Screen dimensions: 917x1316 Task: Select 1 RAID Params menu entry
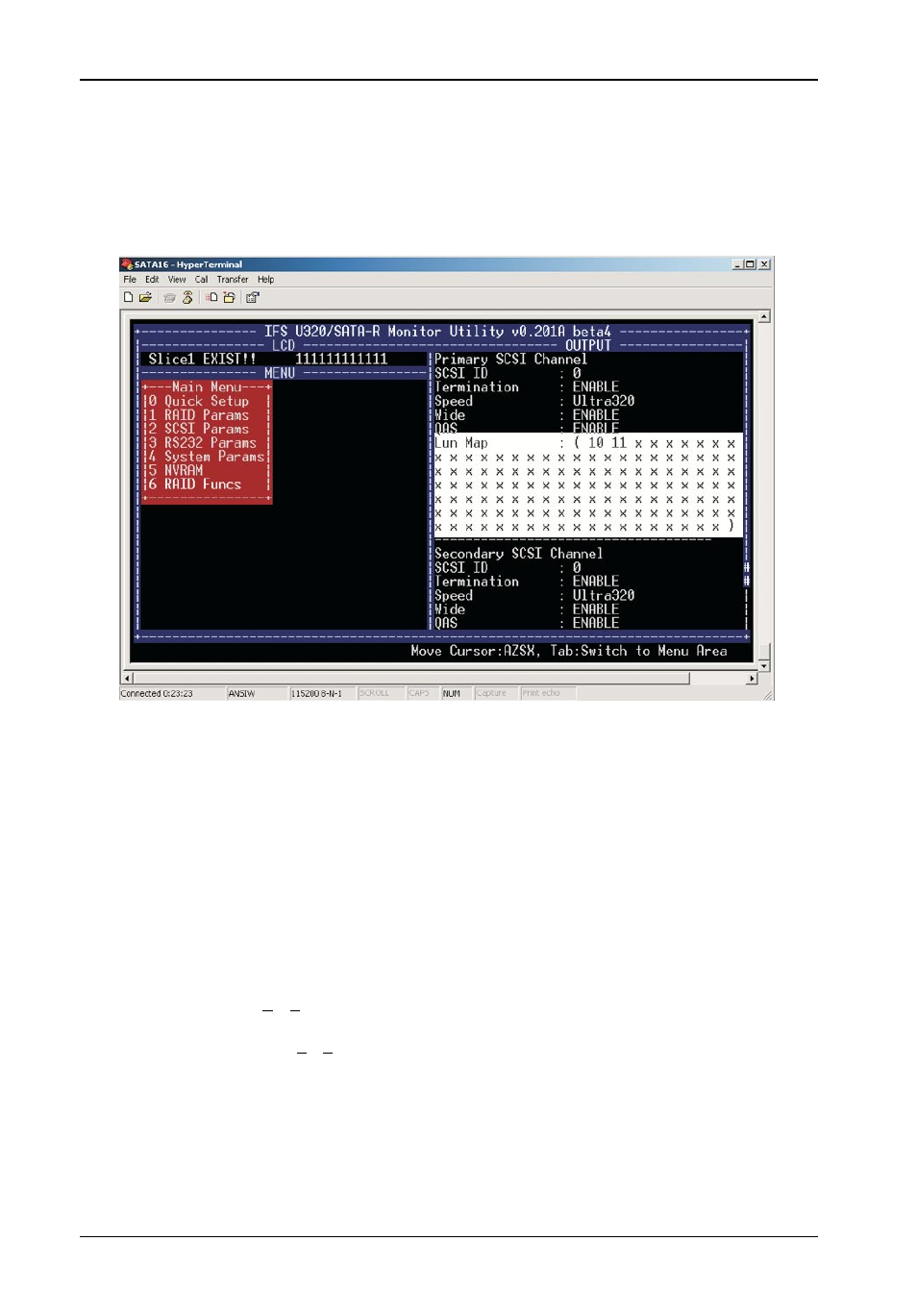pos(198,415)
